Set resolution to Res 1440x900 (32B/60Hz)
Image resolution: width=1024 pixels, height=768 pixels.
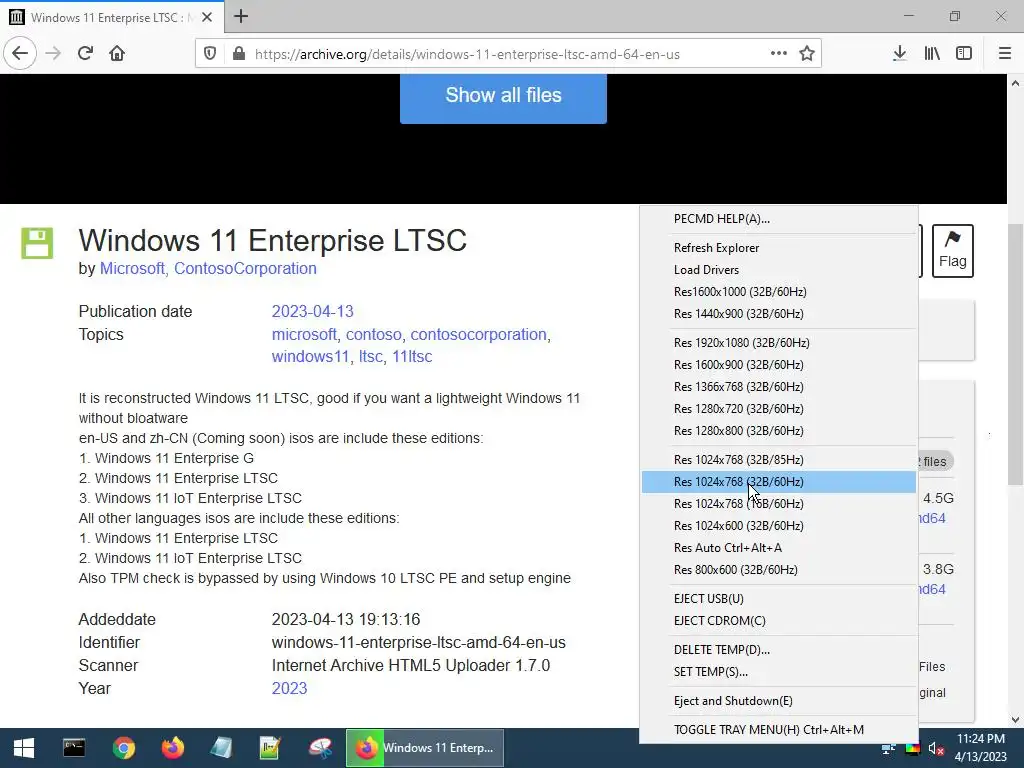[x=778, y=313]
